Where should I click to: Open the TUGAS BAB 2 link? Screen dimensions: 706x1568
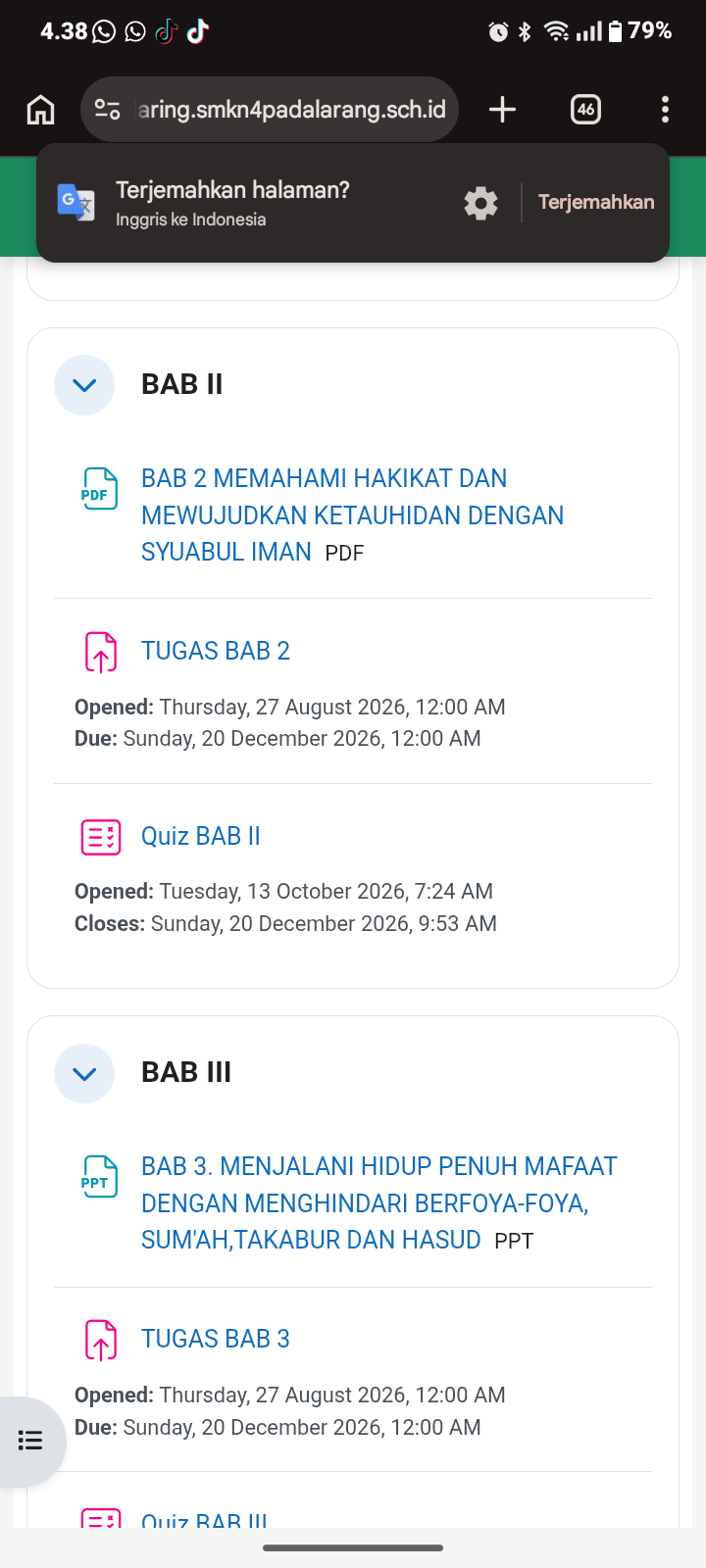(216, 652)
